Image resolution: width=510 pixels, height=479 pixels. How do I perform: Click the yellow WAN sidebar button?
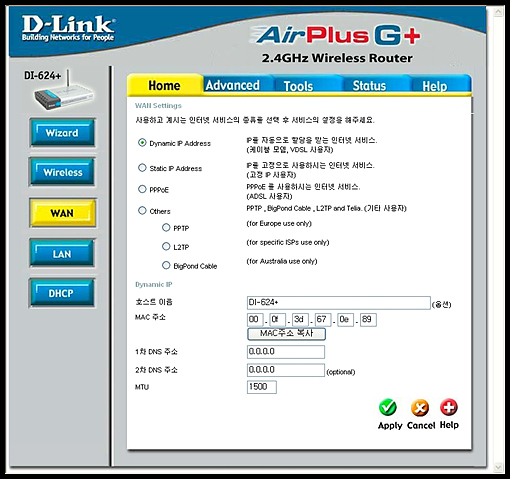(x=62, y=213)
